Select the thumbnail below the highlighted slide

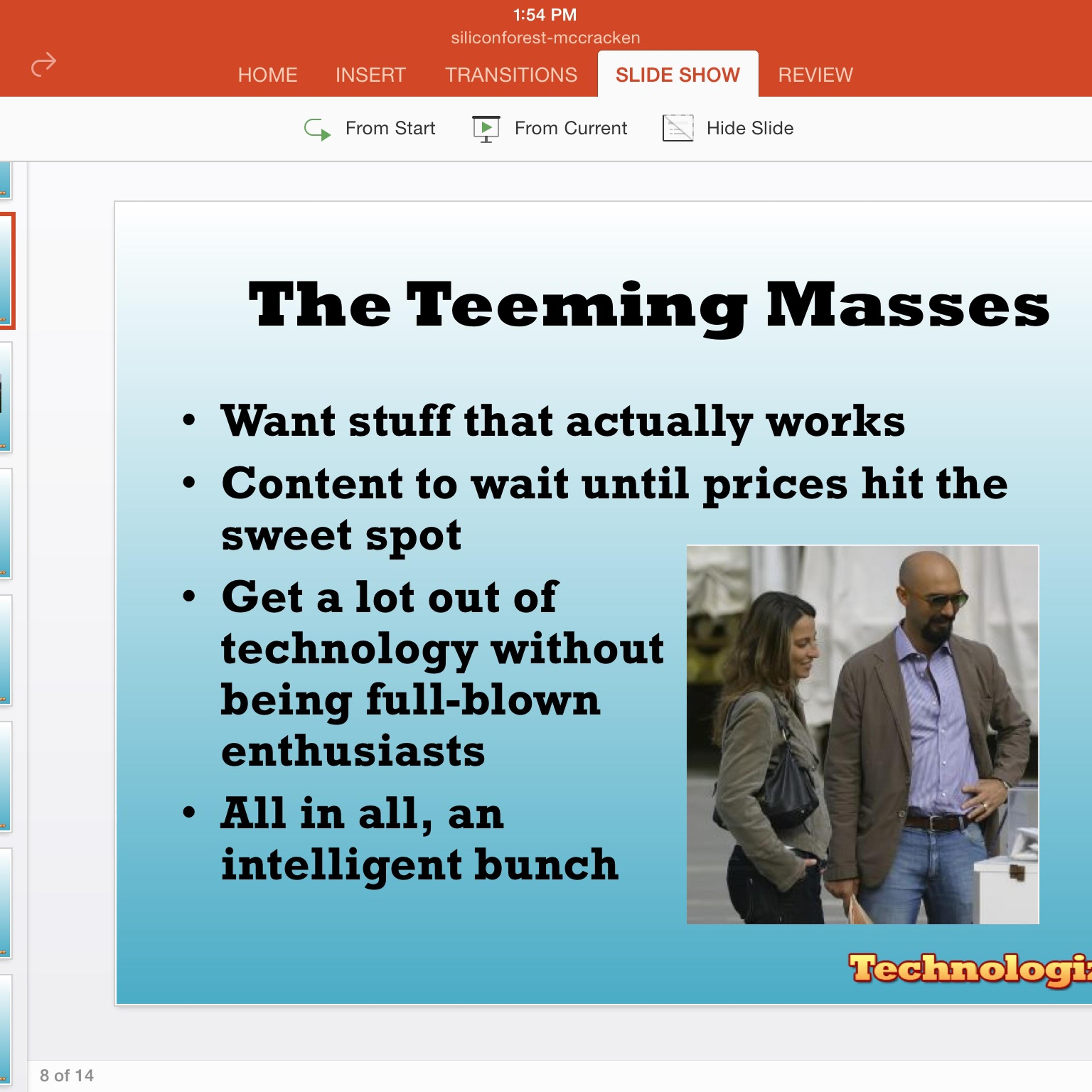[x=6, y=397]
